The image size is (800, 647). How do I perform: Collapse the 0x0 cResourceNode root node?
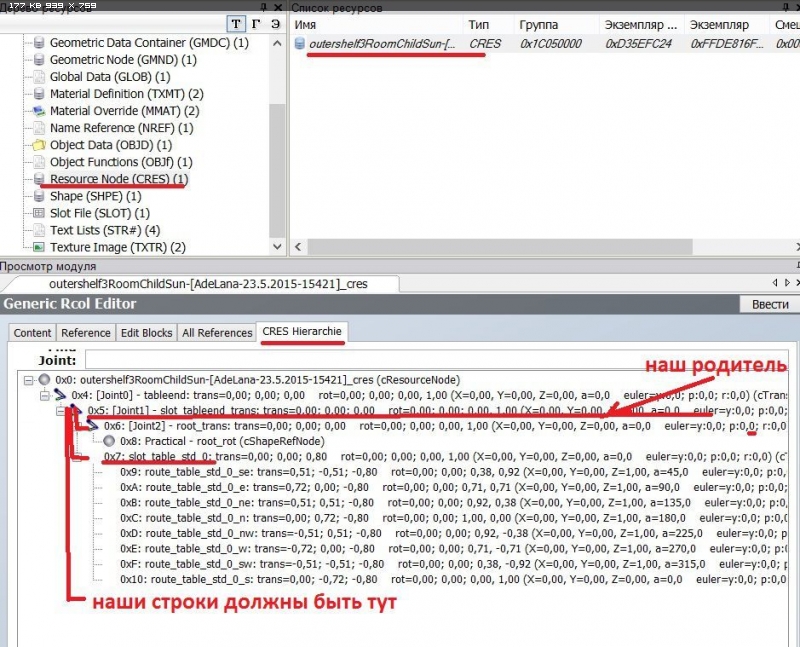[x=27, y=381]
